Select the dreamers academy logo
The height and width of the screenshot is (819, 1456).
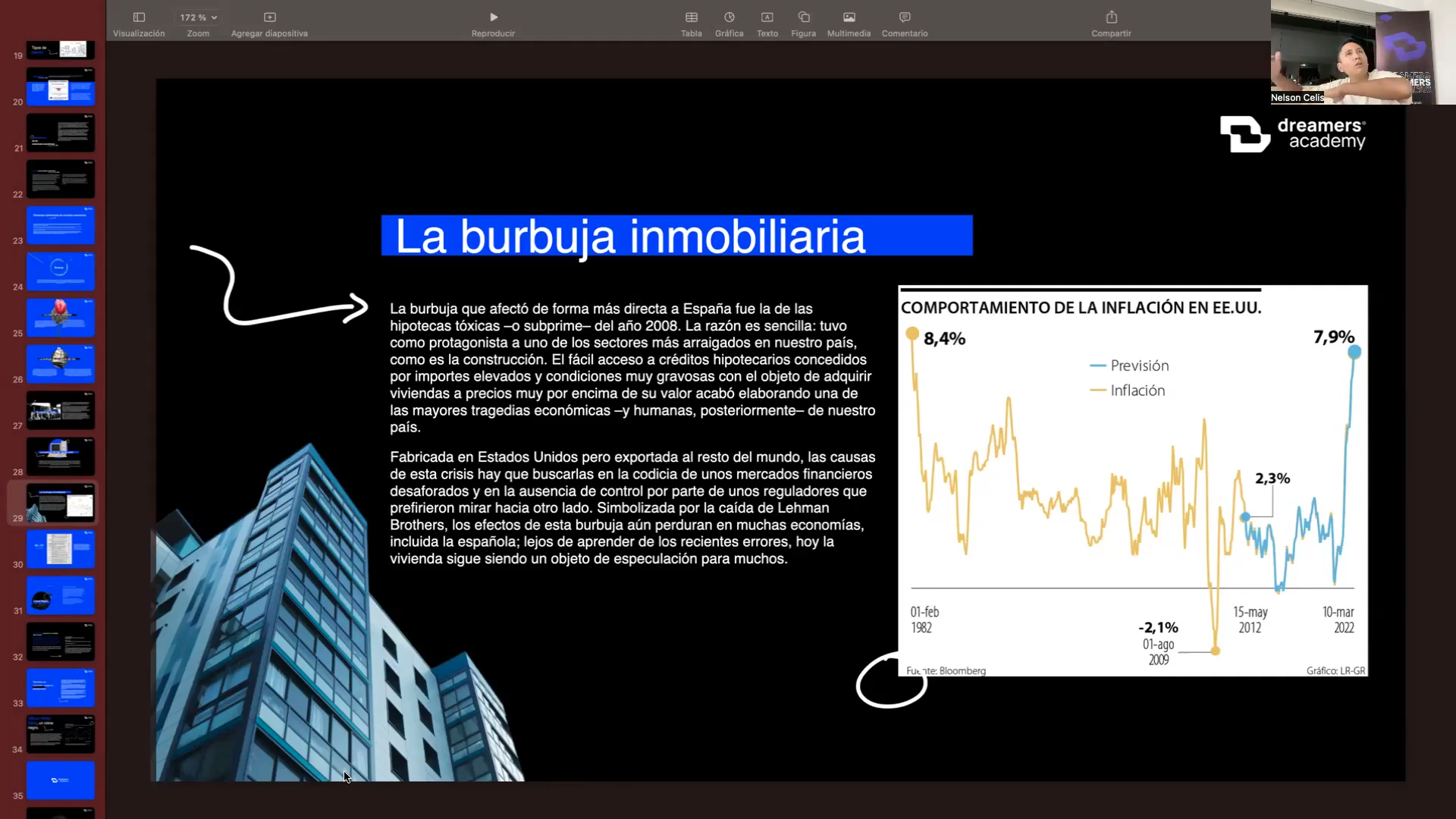coord(1292,134)
